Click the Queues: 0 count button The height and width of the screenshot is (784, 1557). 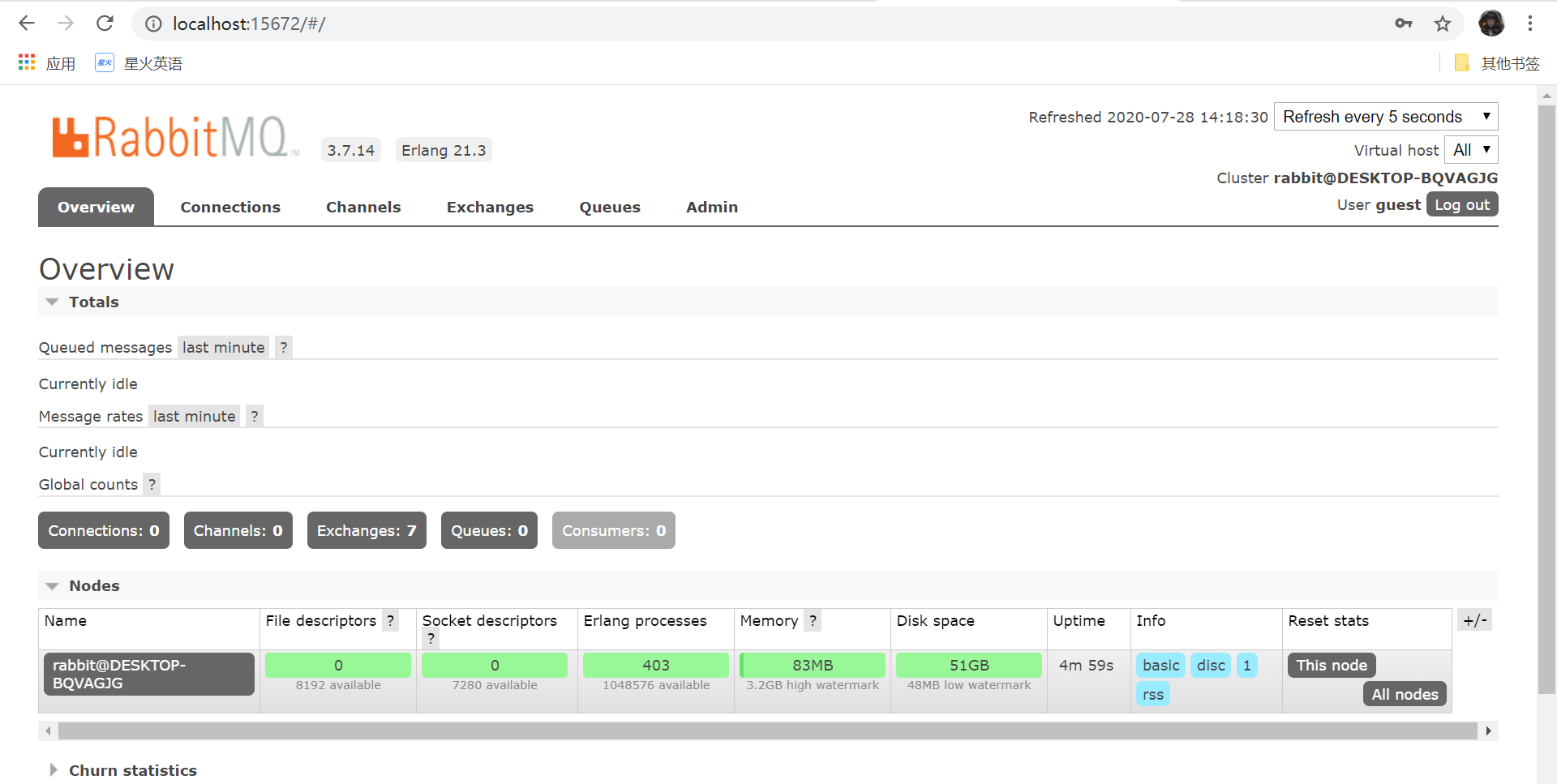coord(489,530)
